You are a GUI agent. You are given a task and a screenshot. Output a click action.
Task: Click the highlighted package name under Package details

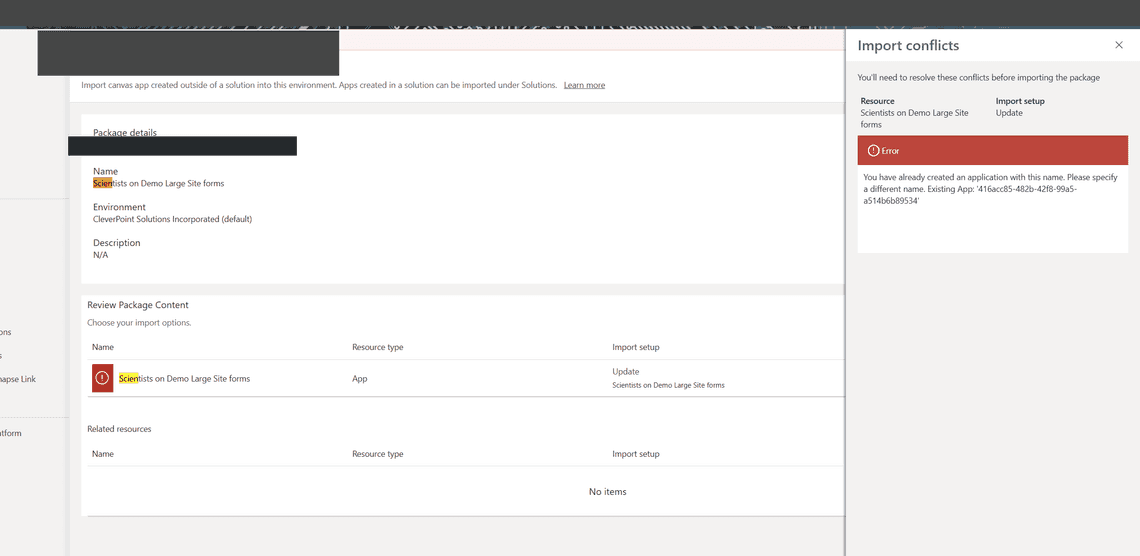pos(158,183)
